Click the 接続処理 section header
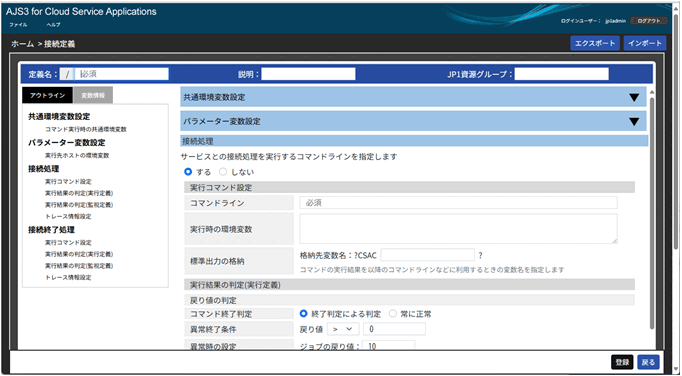Image resolution: width=682 pixels, height=376 pixels. pyautogui.click(x=414, y=141)
